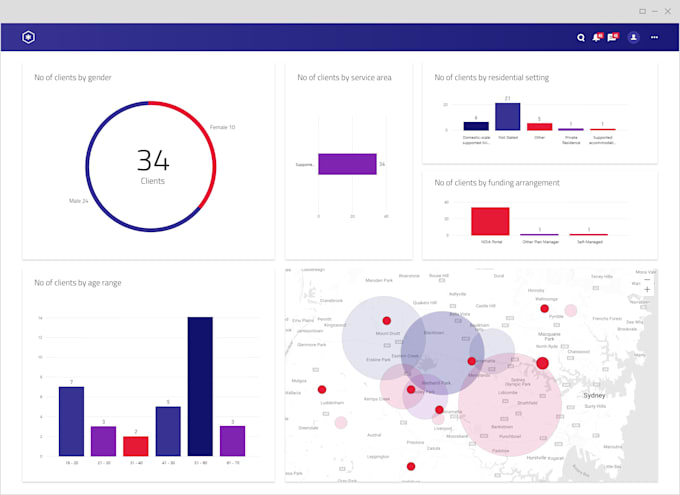
Task: Click the hexagon app logo
Action: (29, 37)
